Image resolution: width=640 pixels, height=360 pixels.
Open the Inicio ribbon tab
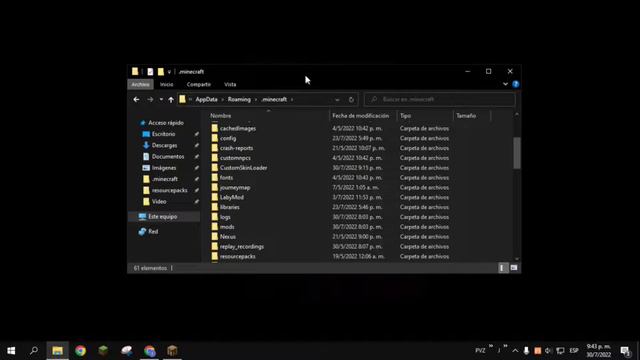pyautogui.click(x=167, y=84)
